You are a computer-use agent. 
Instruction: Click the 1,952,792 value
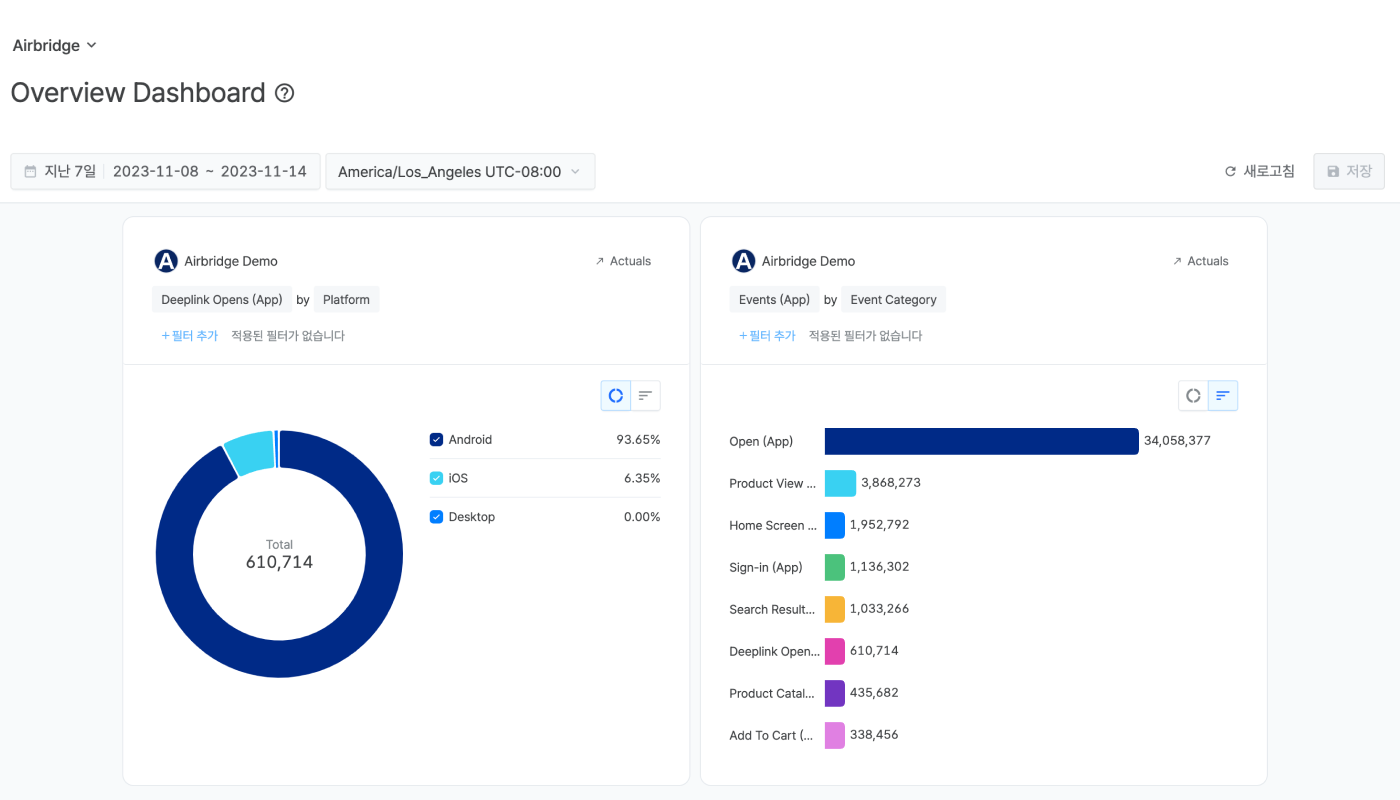(879, 524)
